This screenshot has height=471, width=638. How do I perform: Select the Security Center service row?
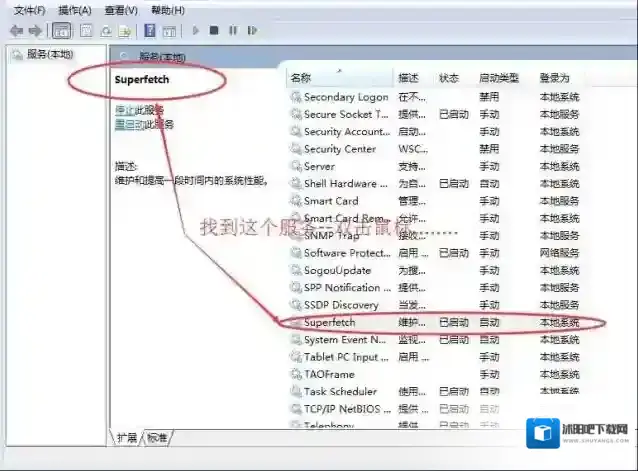pos(435,149)
